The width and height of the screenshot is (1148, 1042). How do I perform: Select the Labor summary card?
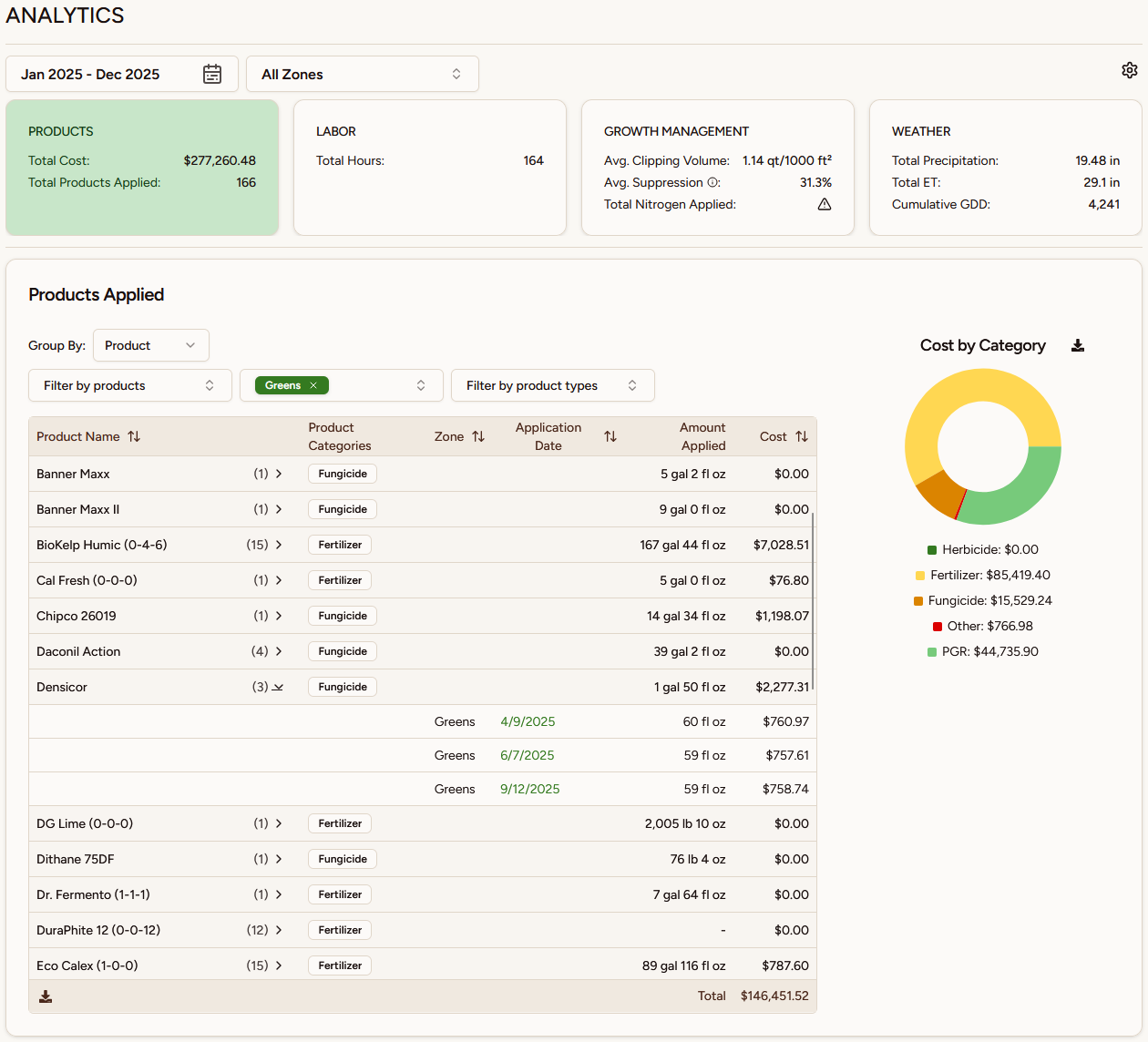coord(429,168)
